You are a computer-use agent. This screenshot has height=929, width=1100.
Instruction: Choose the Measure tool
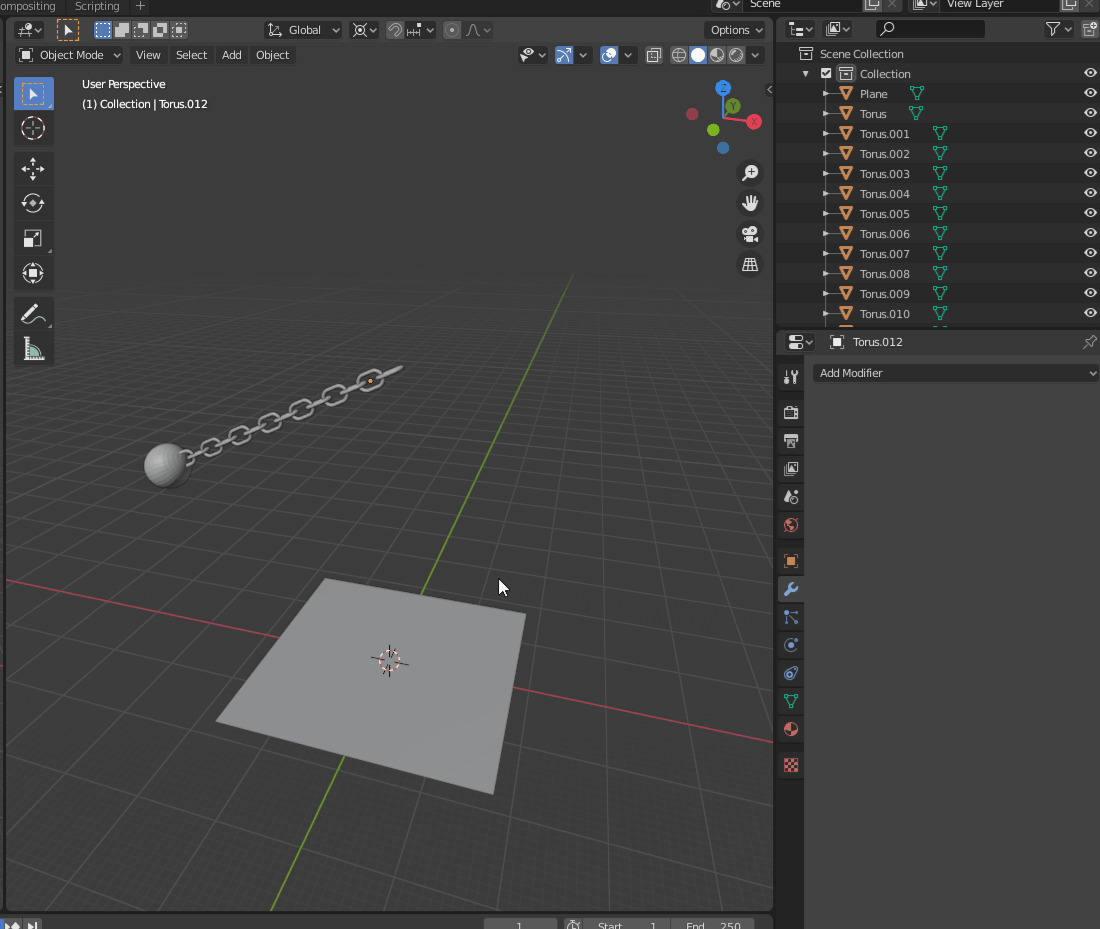tap(33, 349)
